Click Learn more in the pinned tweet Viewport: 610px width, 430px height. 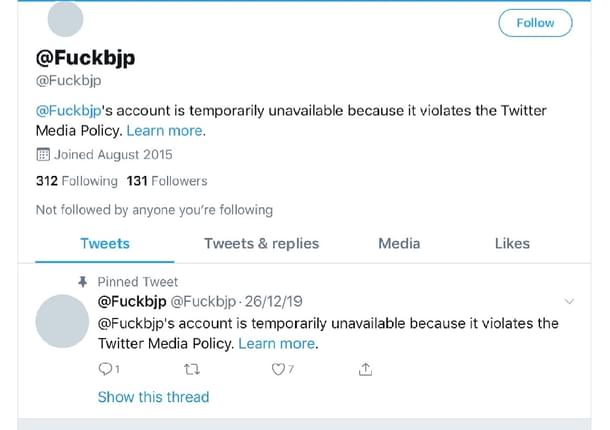point(277,343)
